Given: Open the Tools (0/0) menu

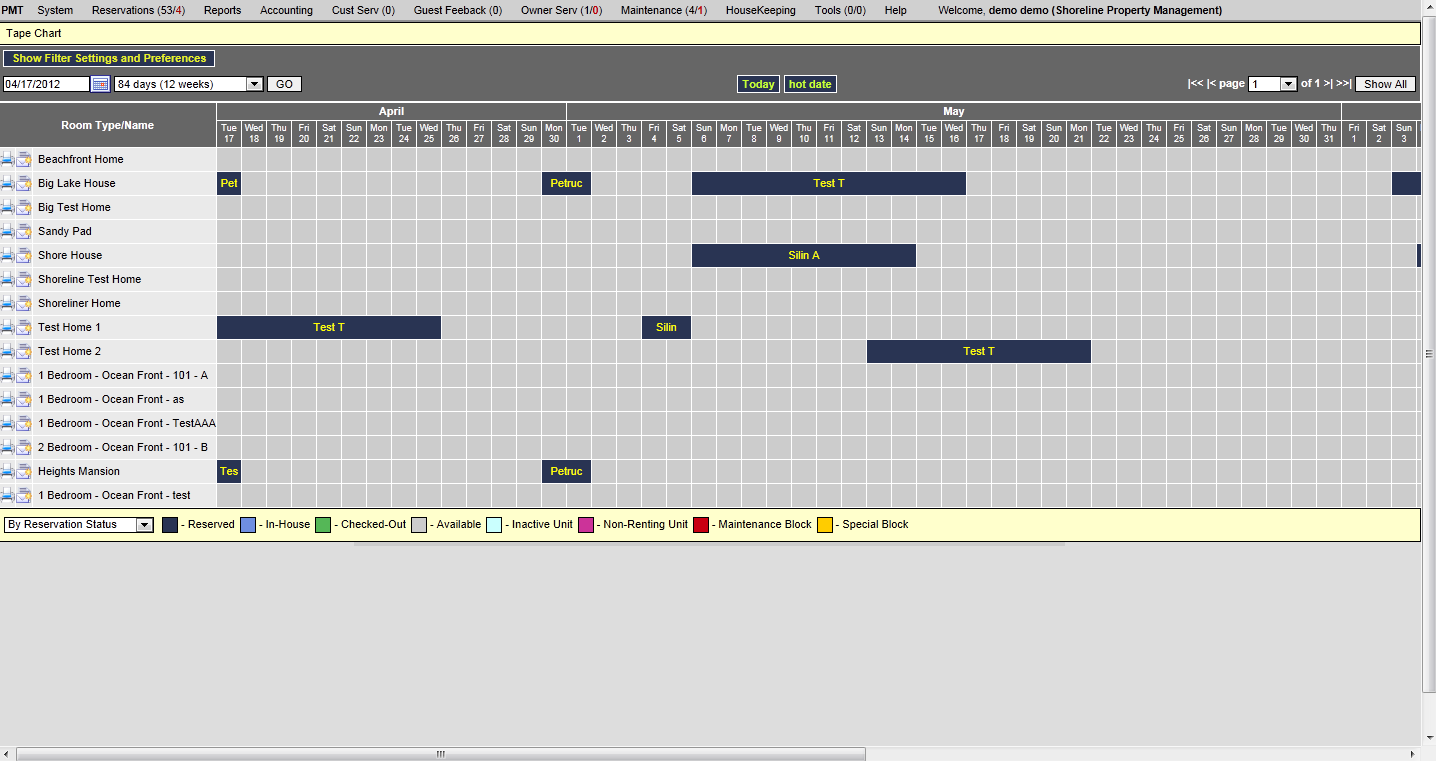Looking at the screenshot, I should tap(840, 10).
